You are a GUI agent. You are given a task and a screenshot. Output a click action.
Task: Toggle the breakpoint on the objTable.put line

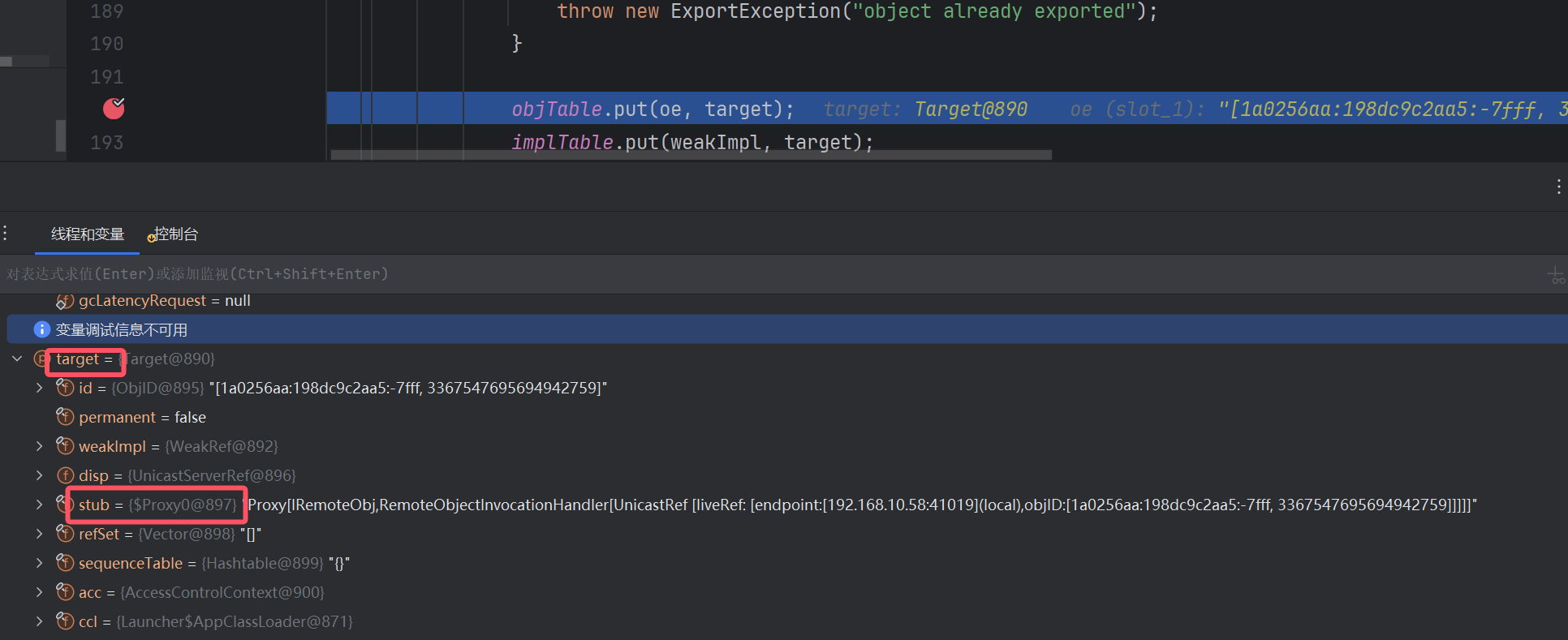click(x=114, y=109)
